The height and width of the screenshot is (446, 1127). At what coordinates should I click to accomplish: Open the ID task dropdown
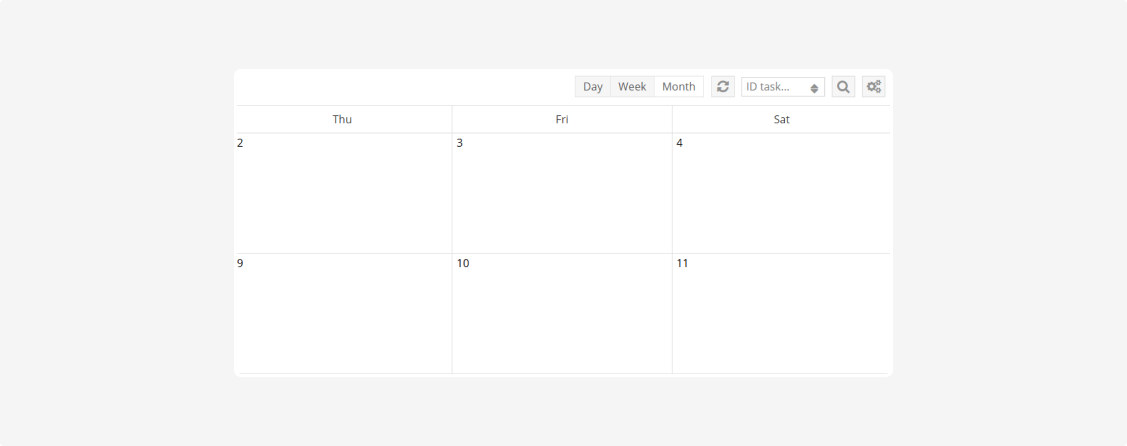click(783, 87)
